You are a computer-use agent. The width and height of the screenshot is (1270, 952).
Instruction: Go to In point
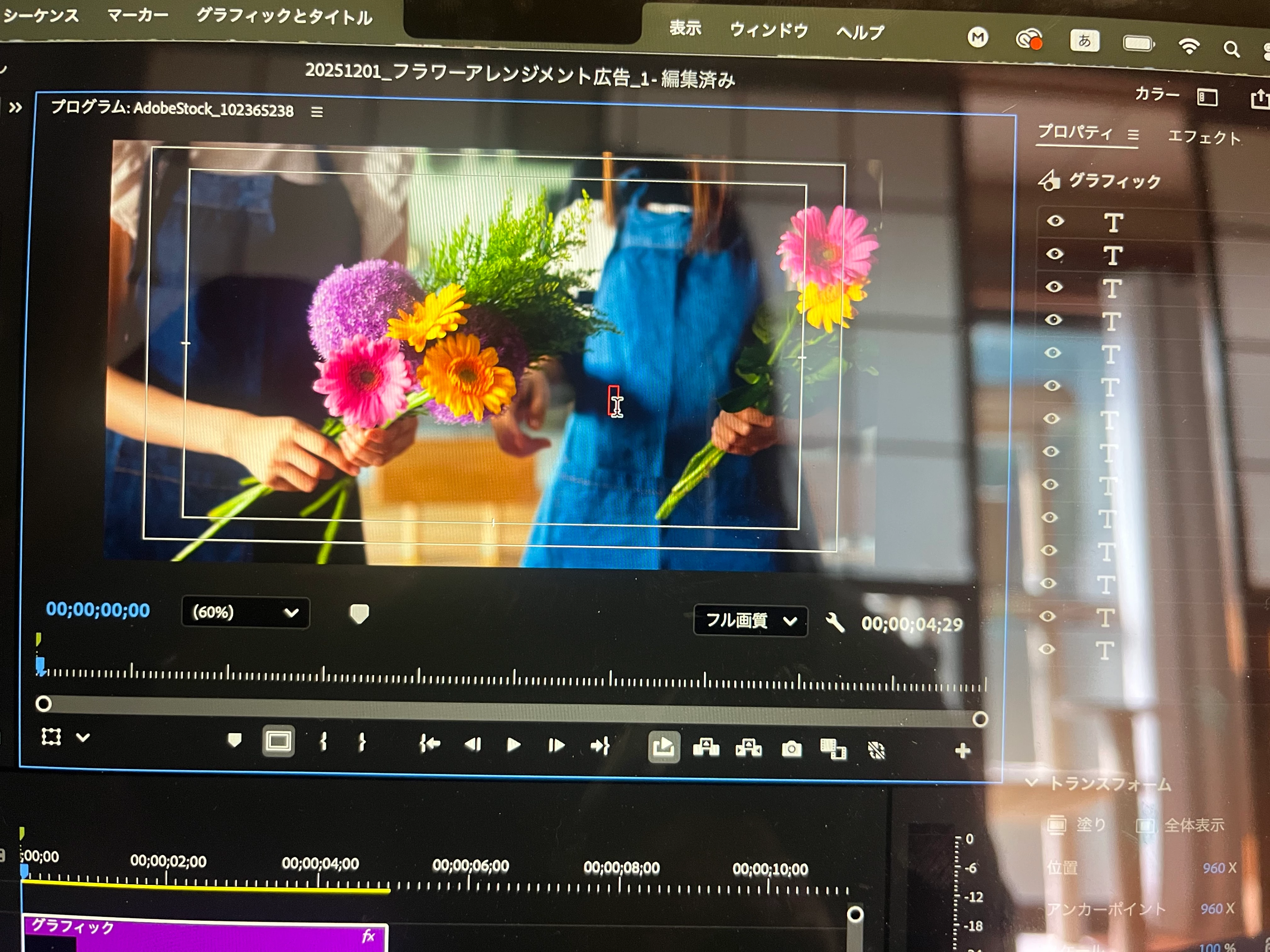429,744
